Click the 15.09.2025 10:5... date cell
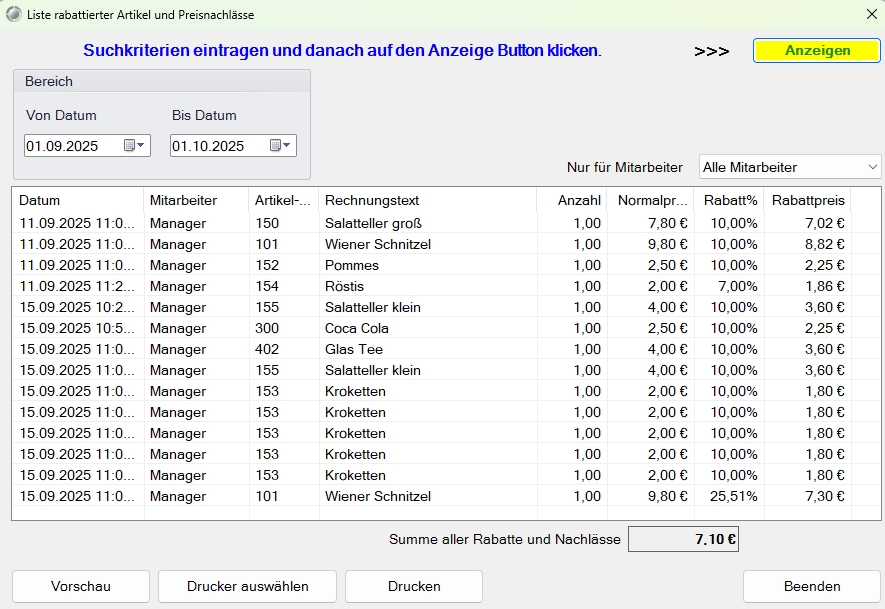Image resolution: width=885 pixels, height=609 pixels. click(77, 328)
